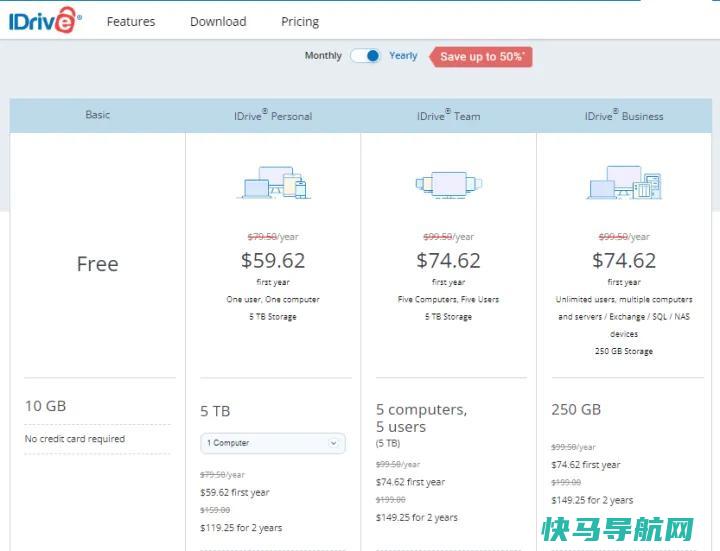Viewport: 720px width, 551px height.
Task: Toggle the Monthly/Yearly billing switch
Action: point(365,56)
